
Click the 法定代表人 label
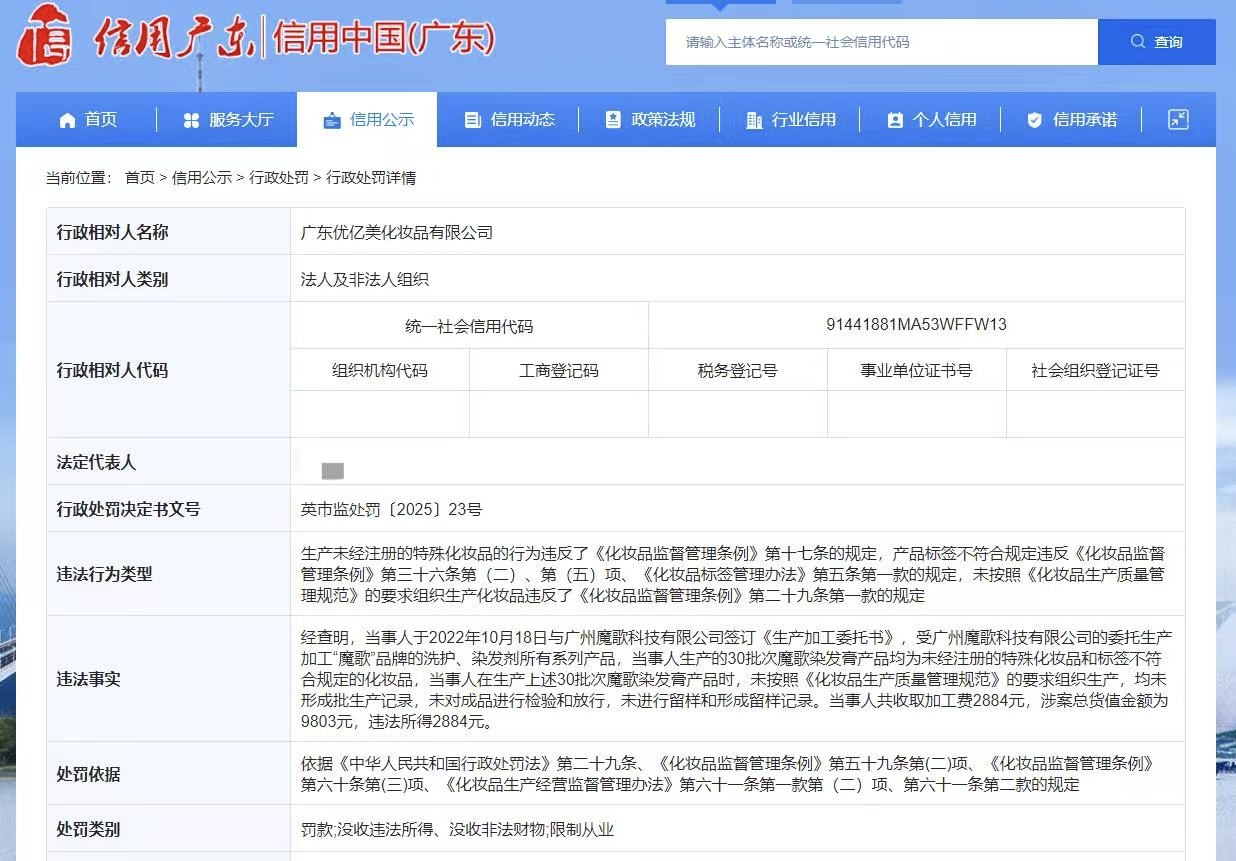pos(96,462)
